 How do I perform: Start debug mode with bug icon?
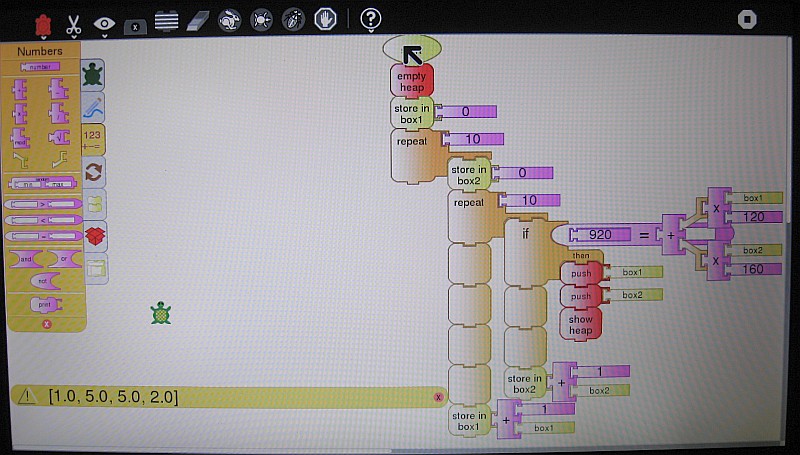coord(293,20)
